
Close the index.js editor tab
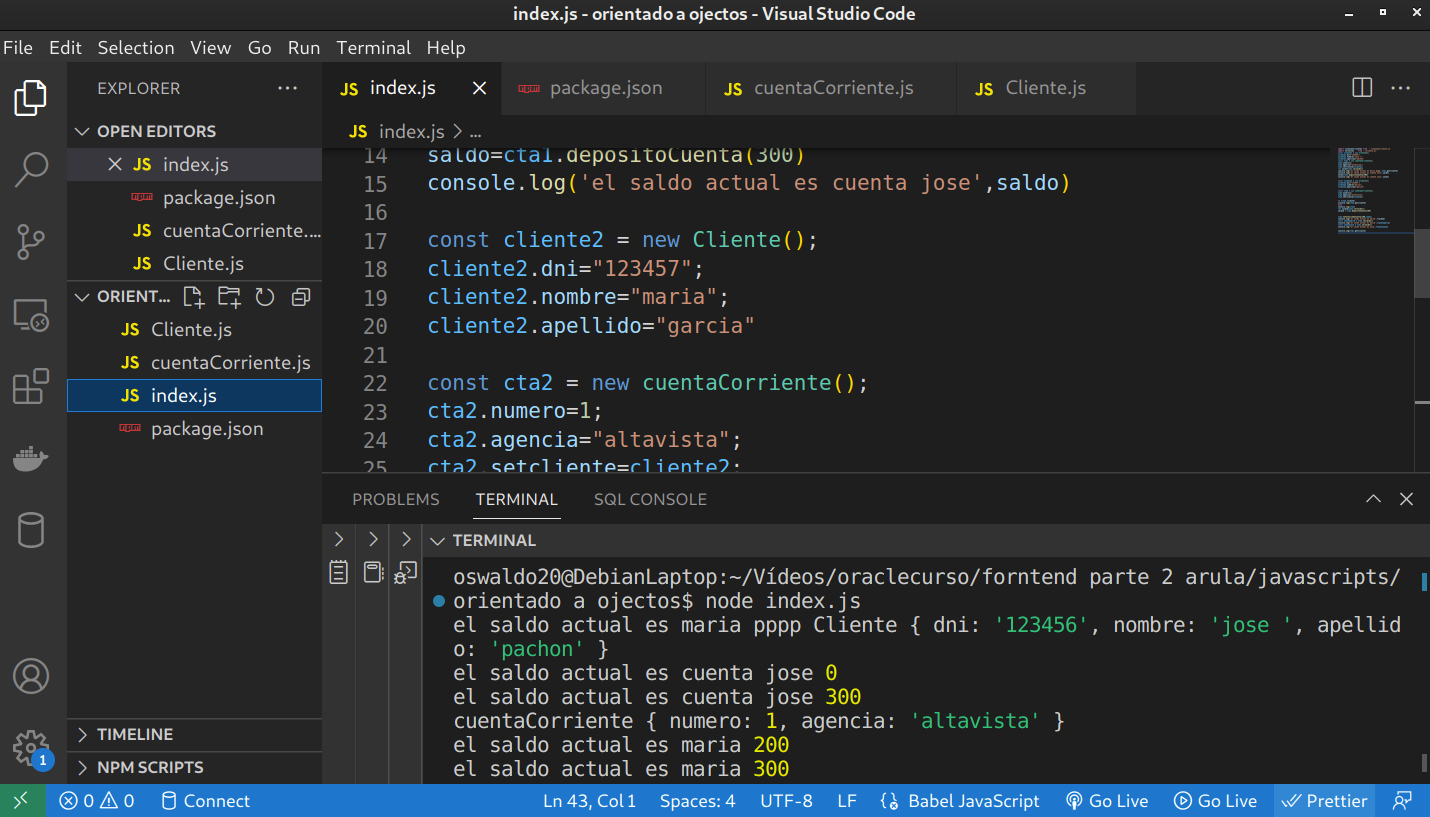(479, 88)
